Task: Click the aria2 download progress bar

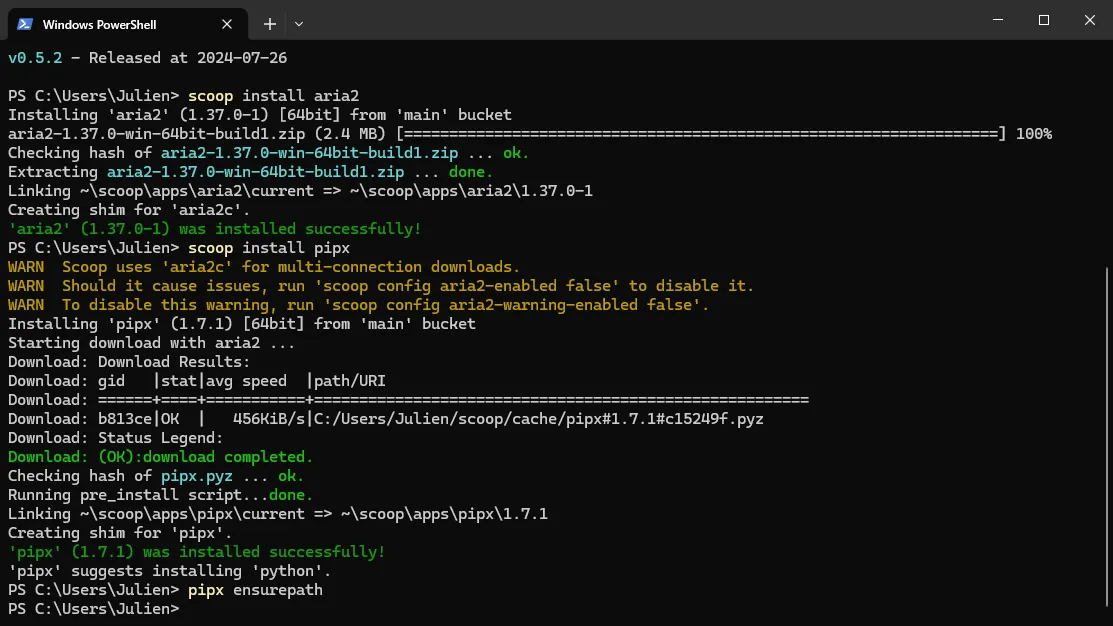Action: 701,134
